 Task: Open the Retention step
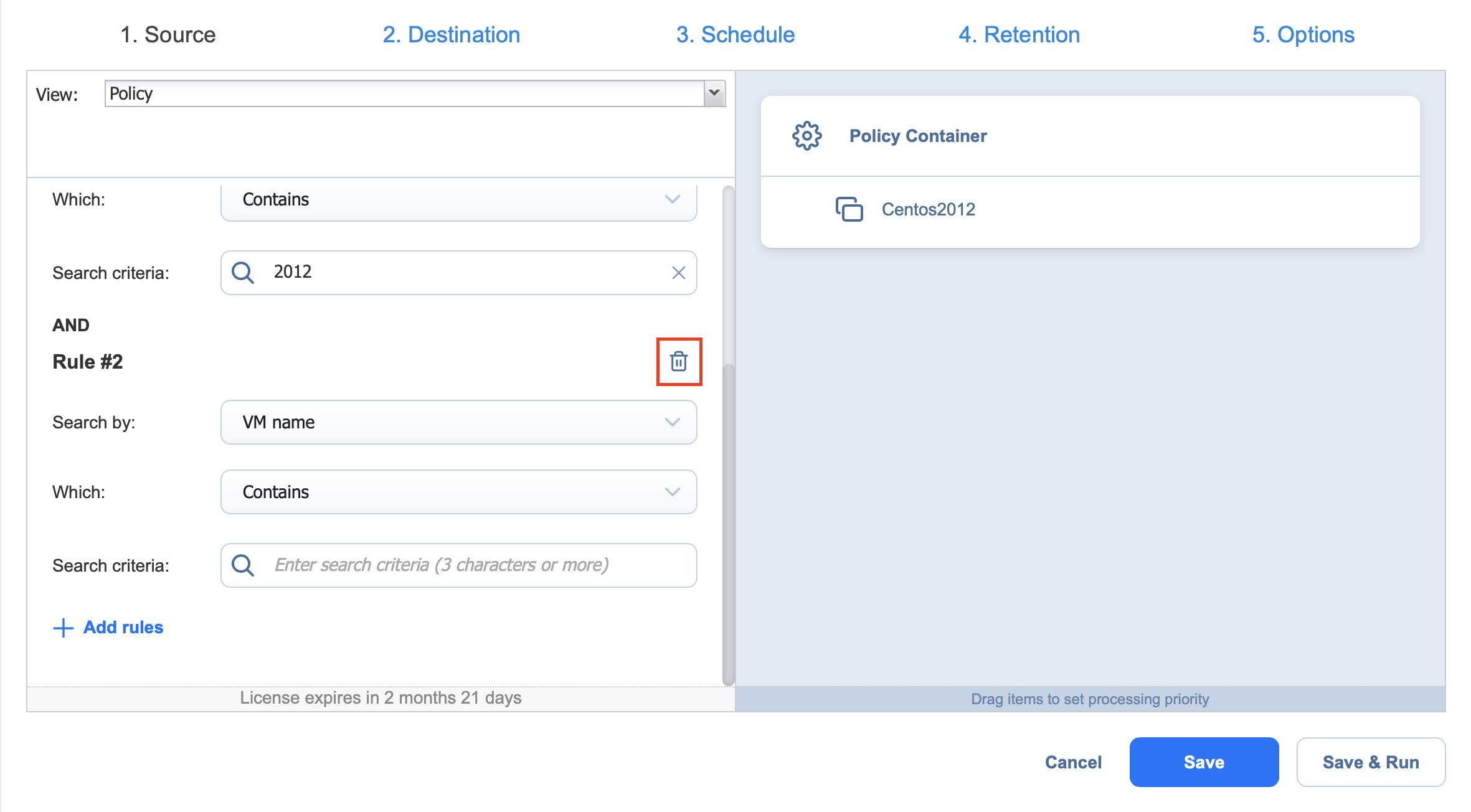pos(1019,35)
